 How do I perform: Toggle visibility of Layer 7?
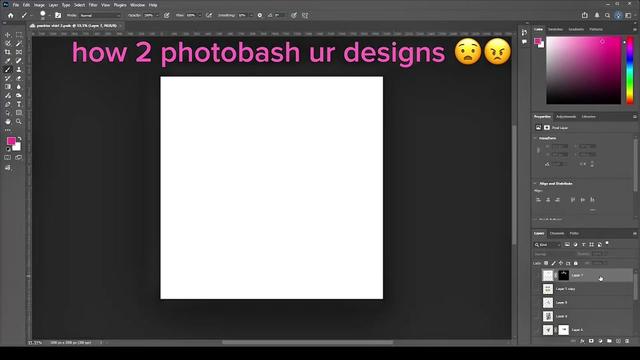pos(537,275)
